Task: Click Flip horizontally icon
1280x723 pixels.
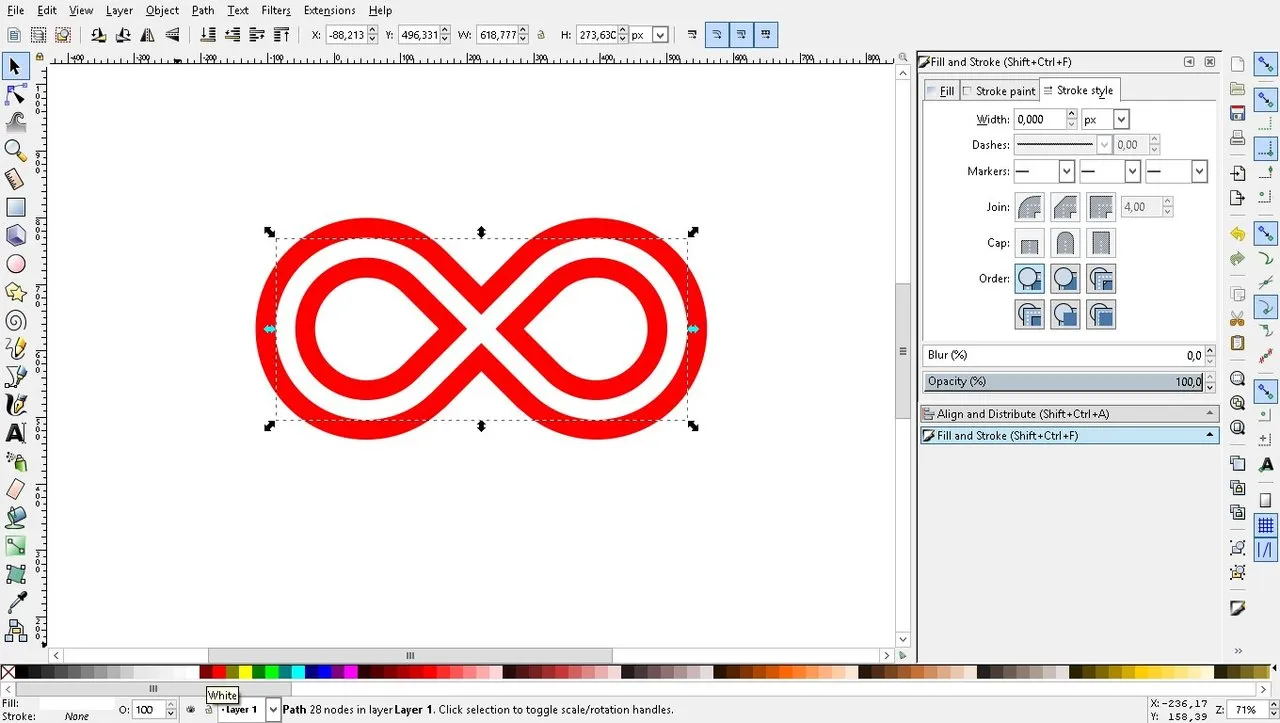Action: tap(148, 35)
